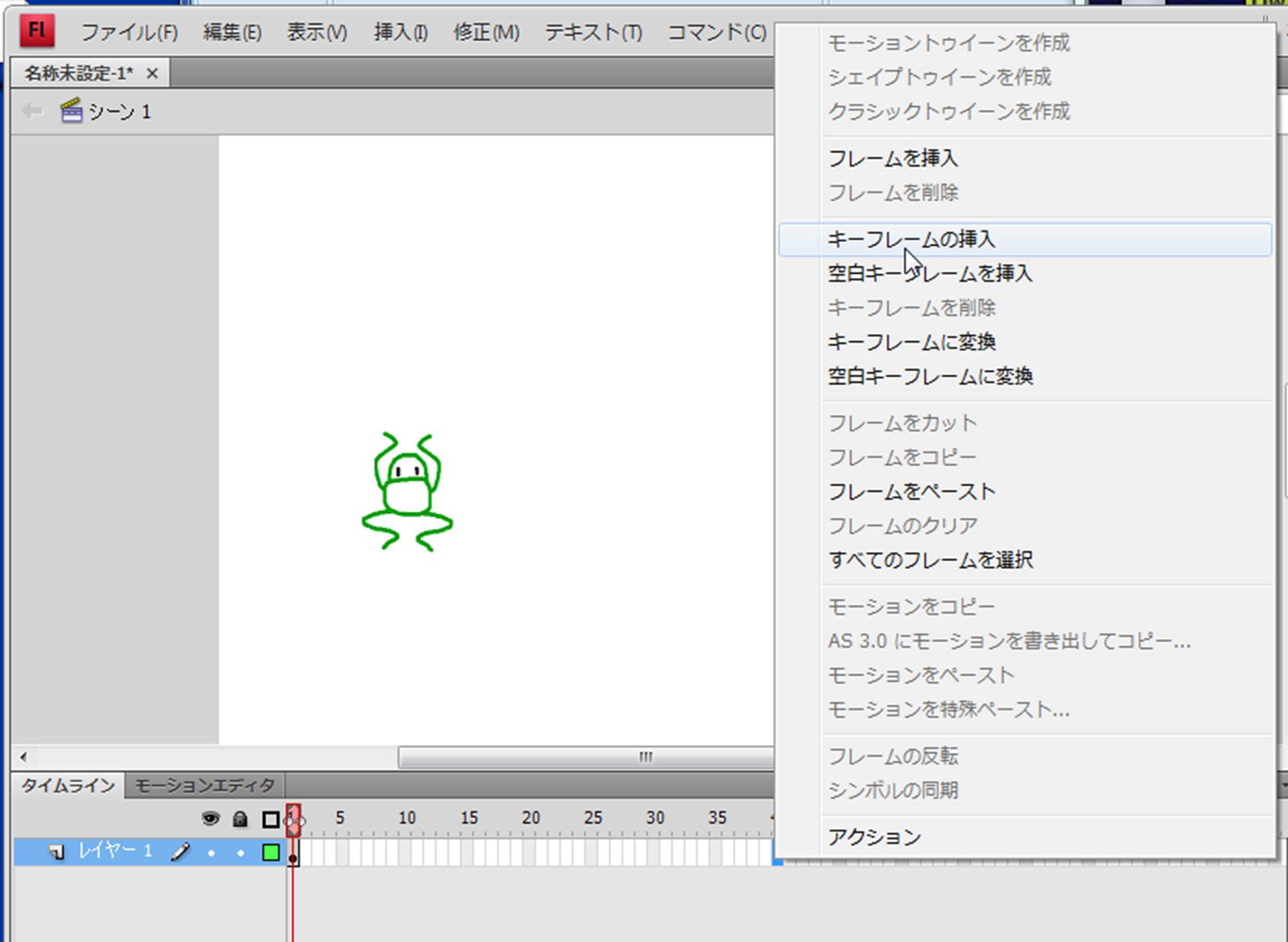This screenshot has width=1288, height=942.
Task: Click the scene clapperboard icon
Action: tap(71, 111)
